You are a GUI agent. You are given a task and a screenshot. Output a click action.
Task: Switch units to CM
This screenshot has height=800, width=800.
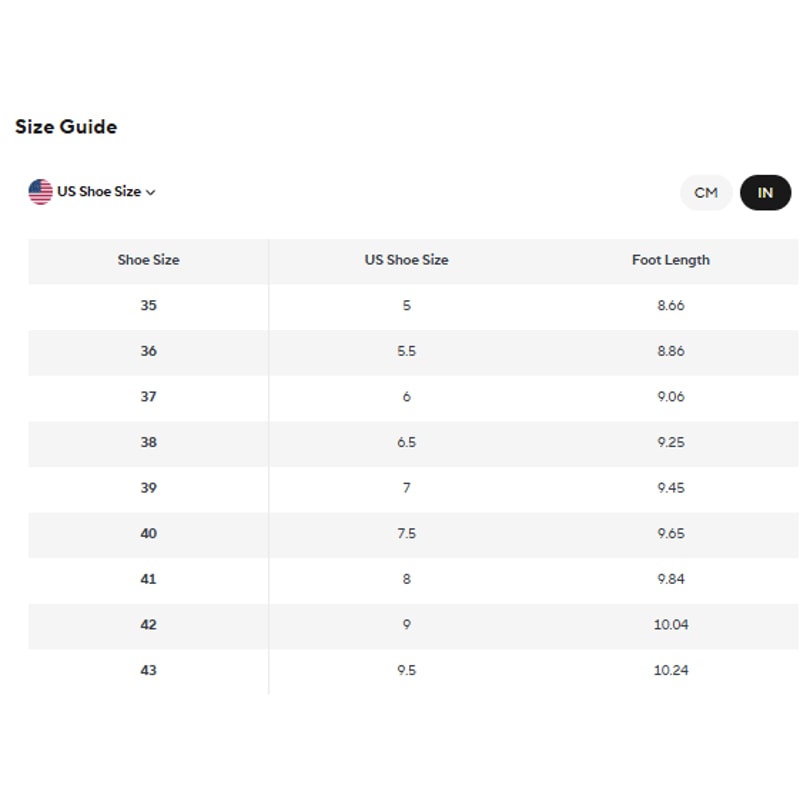pos(706,193)
